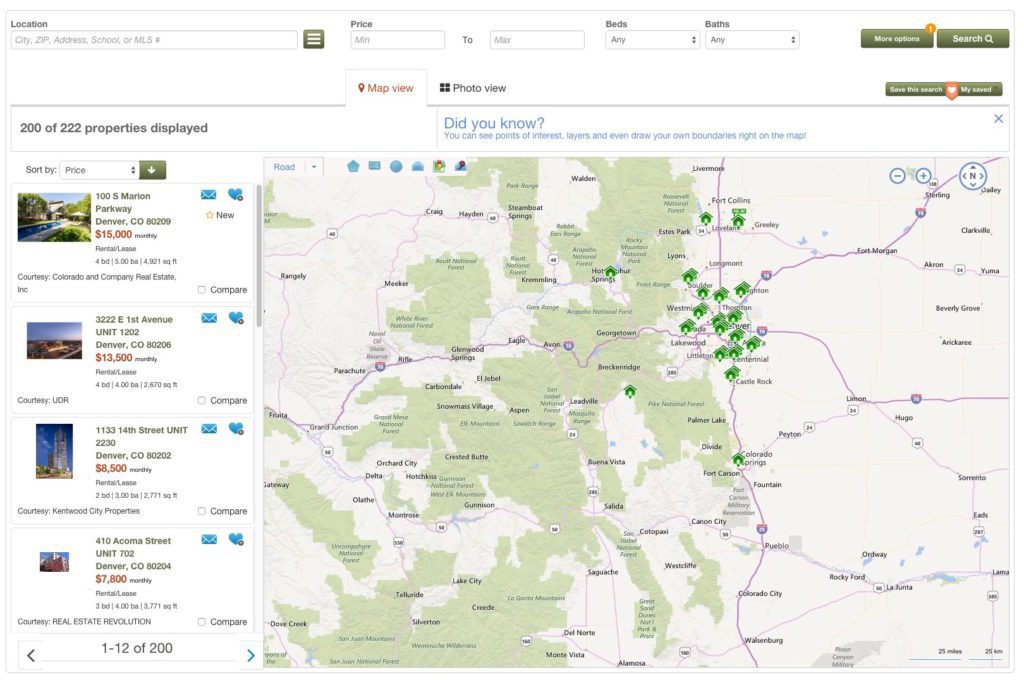Open the 3222 E 1st Avenue photo

tap(55, 340)
